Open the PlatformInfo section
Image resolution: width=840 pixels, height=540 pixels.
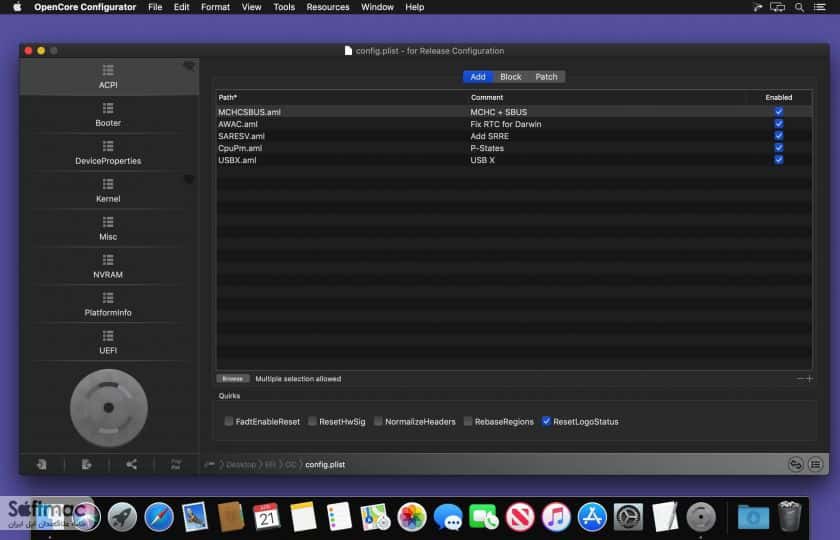pos(108,305)
